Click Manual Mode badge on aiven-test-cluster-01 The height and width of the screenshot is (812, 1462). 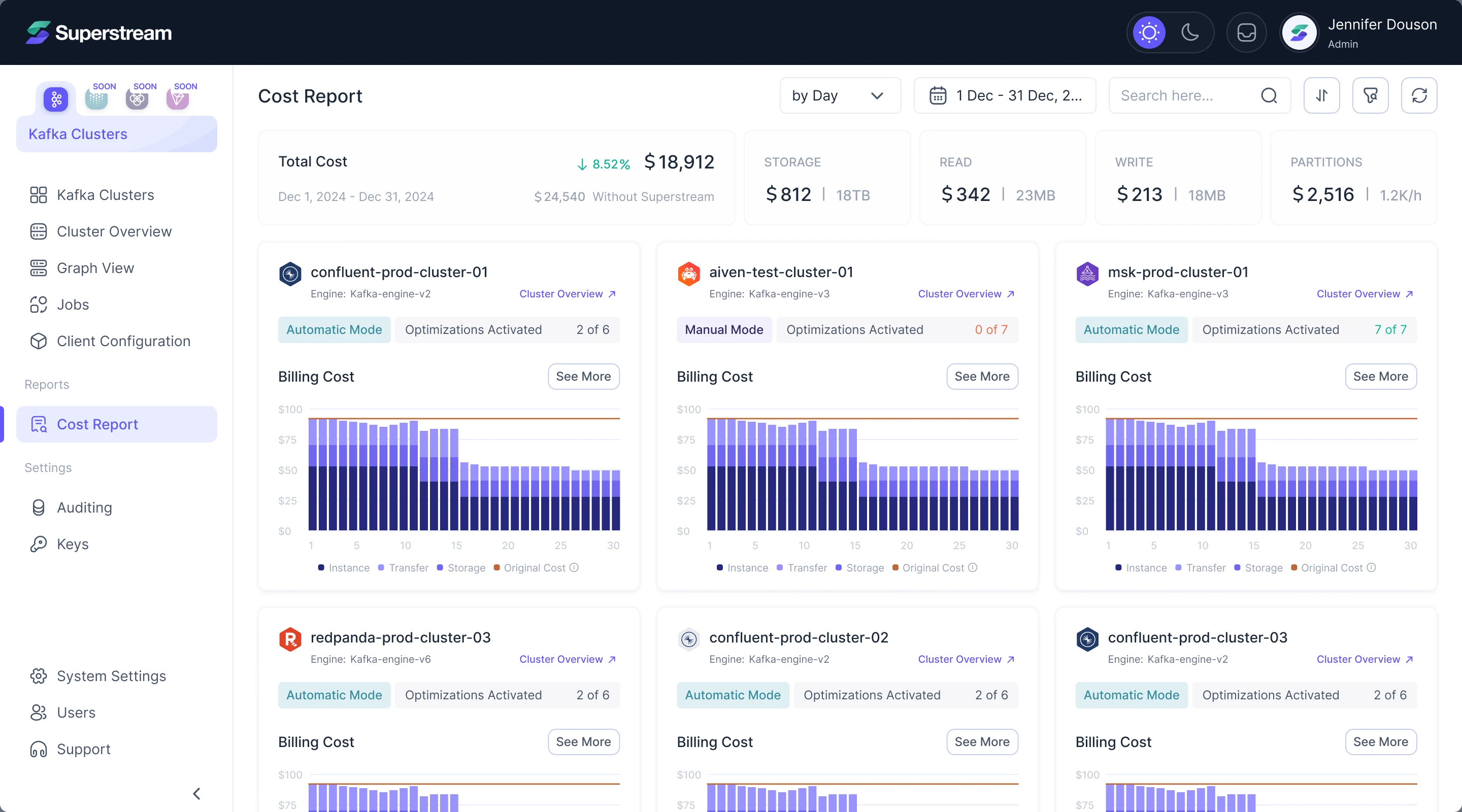pos(723,330)
